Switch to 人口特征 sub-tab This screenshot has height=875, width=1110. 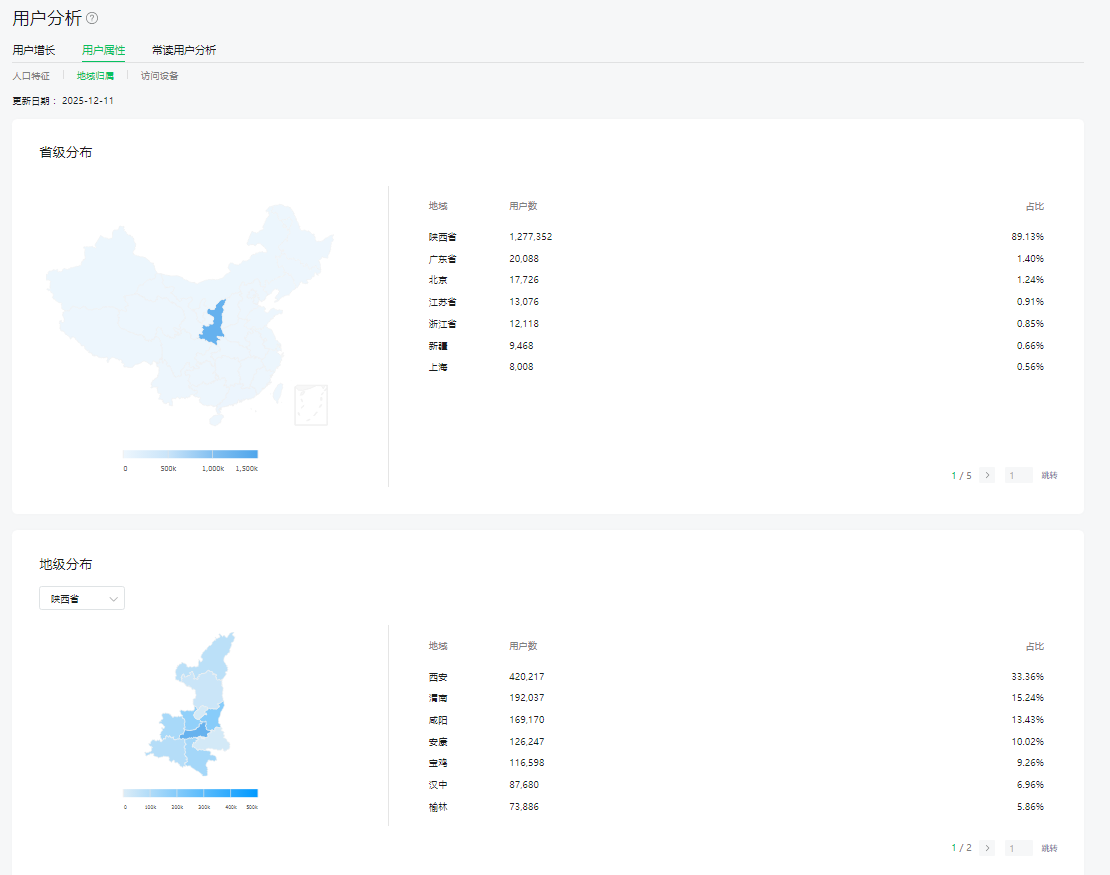point(31,76)
